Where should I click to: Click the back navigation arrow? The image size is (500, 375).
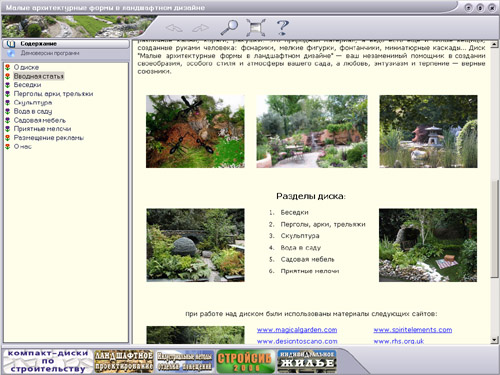(174, 28)
